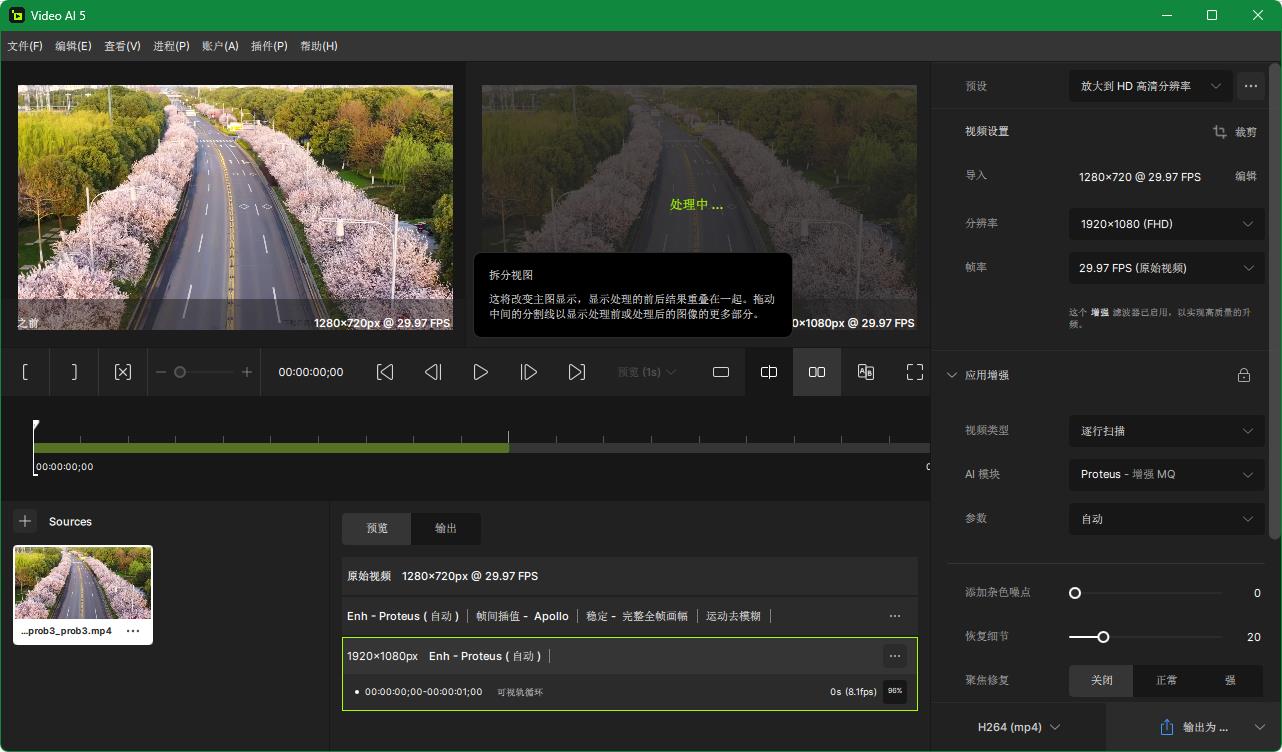Set 聚焦修复 to 正常
1282x752 pixels.
pyautogui.click(x=1166, y=680)
